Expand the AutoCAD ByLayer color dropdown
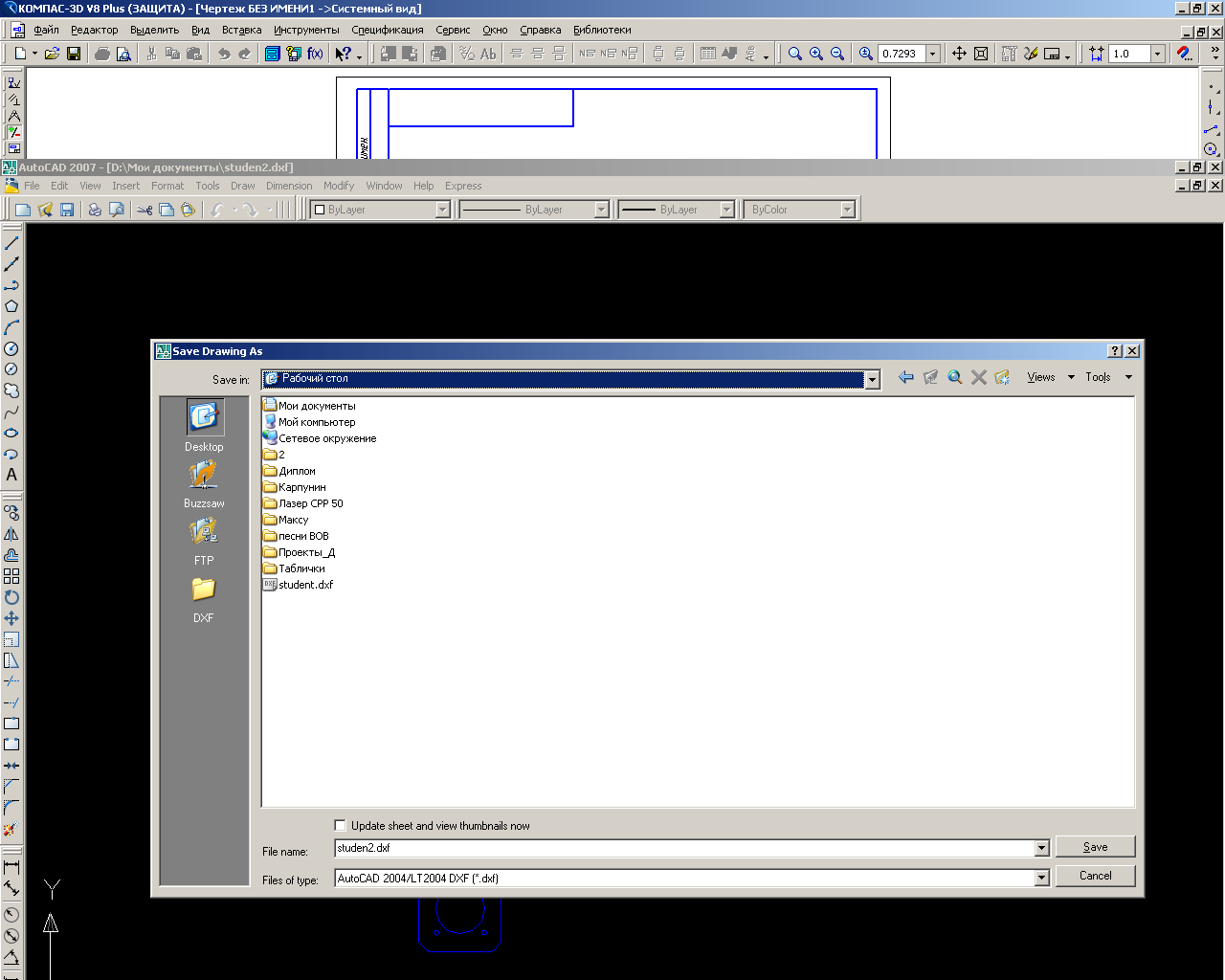The image size is (1225, 980). (x=442, y=210)
